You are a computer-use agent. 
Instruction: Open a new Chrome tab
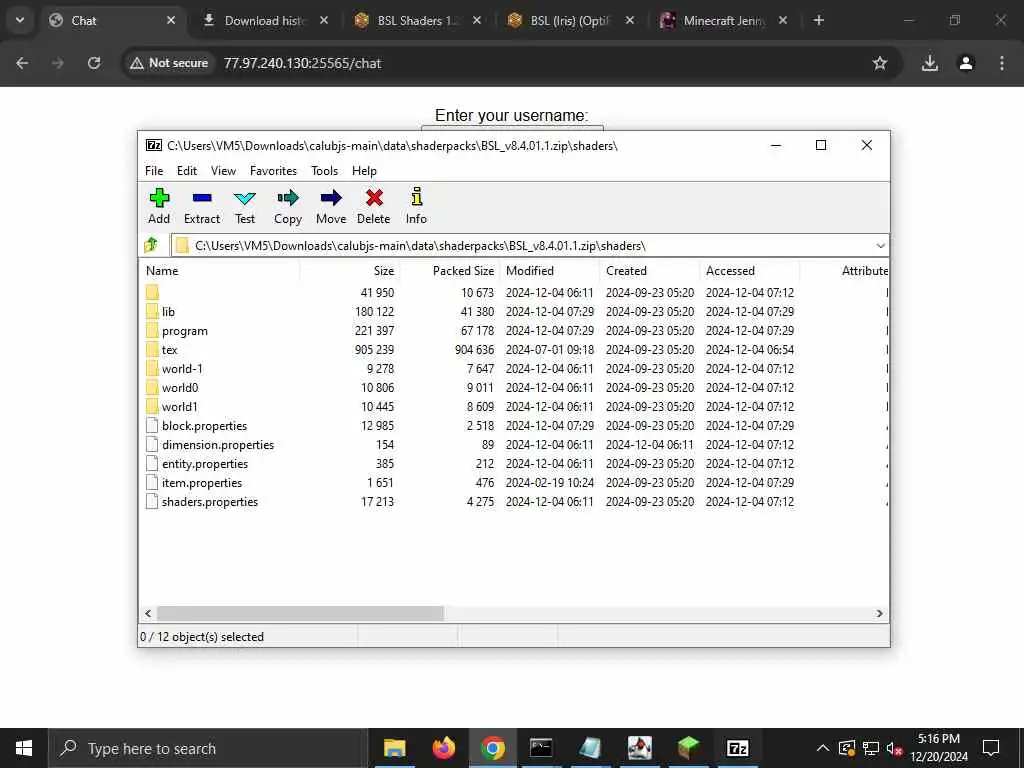click(818, 20)
